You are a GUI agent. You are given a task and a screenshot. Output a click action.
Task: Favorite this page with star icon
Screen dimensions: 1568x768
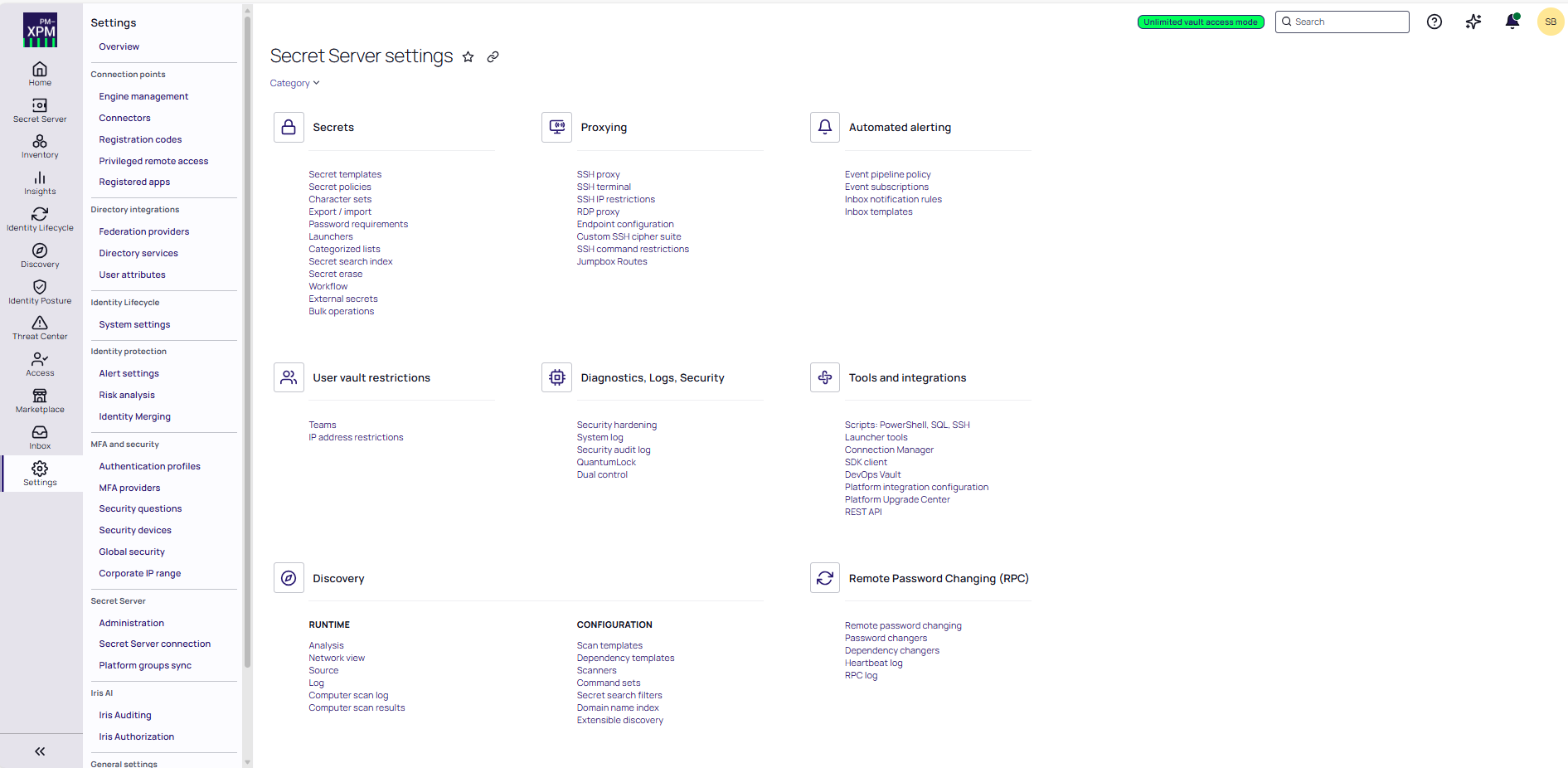468,57
